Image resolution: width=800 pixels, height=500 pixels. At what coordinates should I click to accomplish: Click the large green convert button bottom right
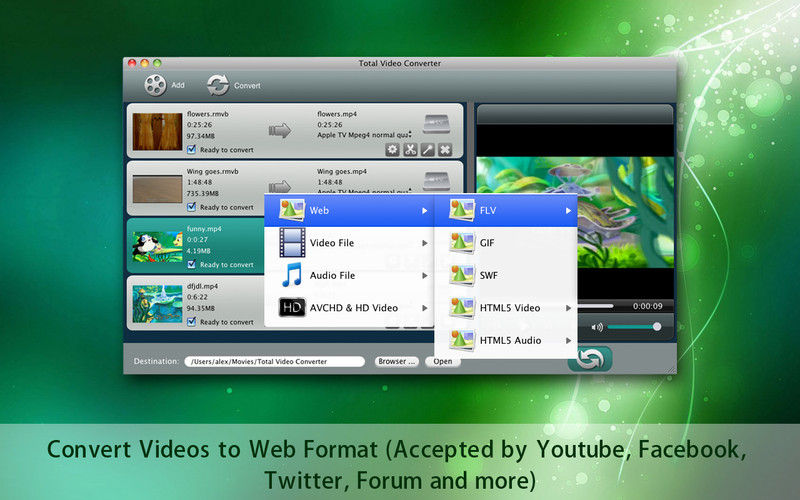tap(589, 359)
